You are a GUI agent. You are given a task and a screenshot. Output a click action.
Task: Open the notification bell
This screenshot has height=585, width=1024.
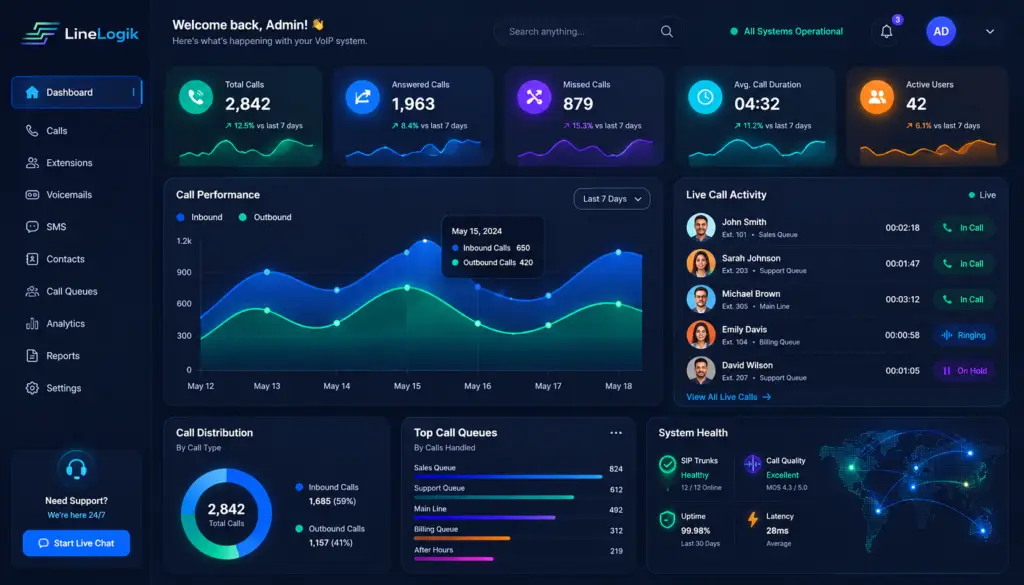pos(886,31)
